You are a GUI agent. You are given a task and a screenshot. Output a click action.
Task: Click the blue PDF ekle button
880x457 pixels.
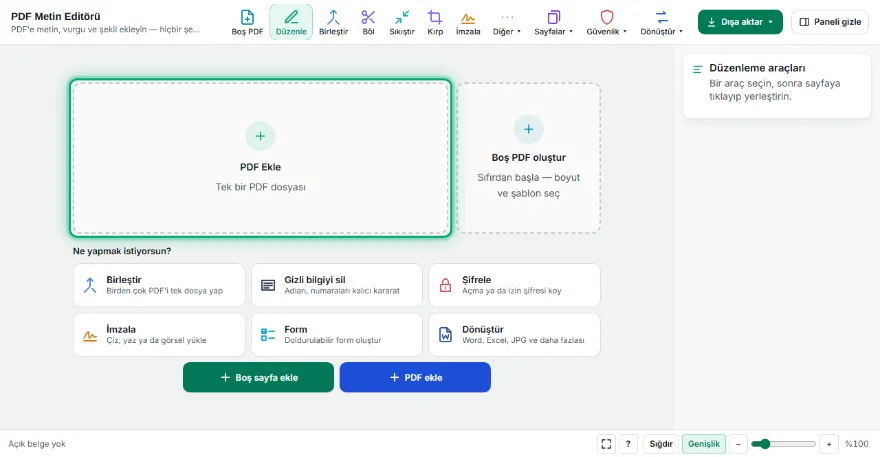click(415, 377)
